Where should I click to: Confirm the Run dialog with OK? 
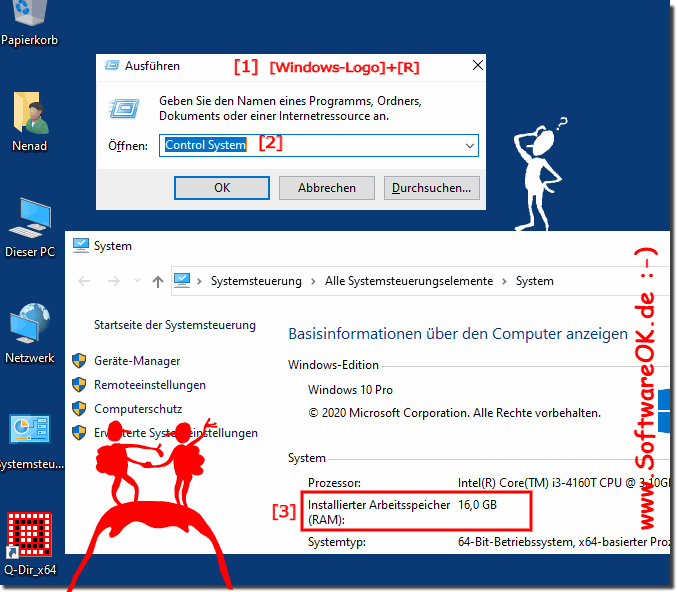[222, 188]
